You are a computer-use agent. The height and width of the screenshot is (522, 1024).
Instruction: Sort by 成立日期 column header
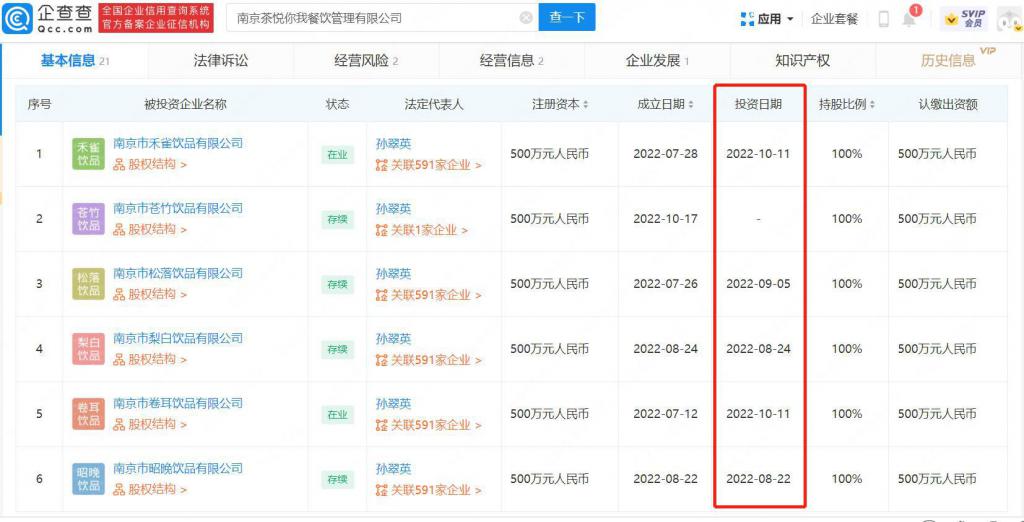(666, 104)
